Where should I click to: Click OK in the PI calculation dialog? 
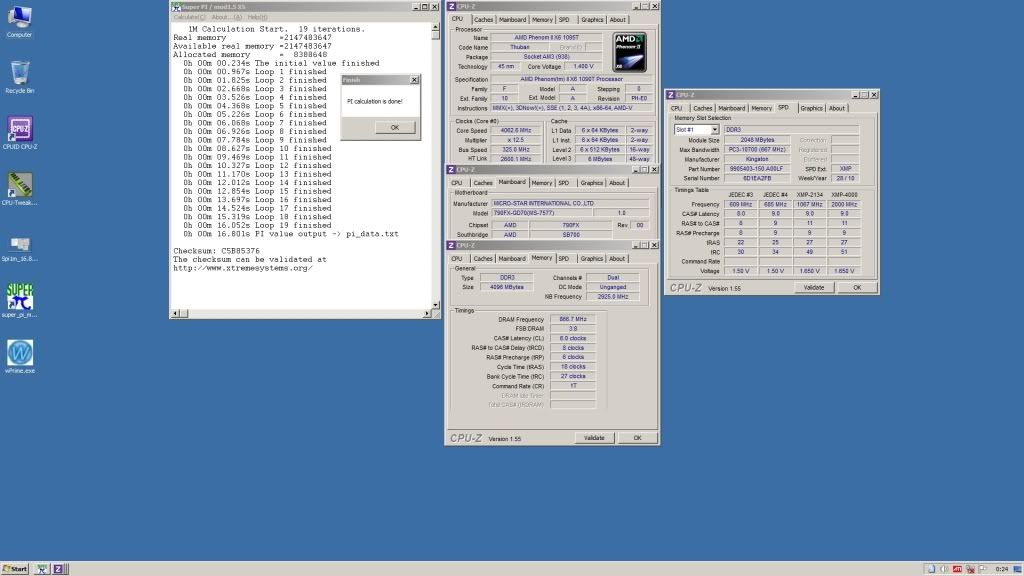[394, 127]
